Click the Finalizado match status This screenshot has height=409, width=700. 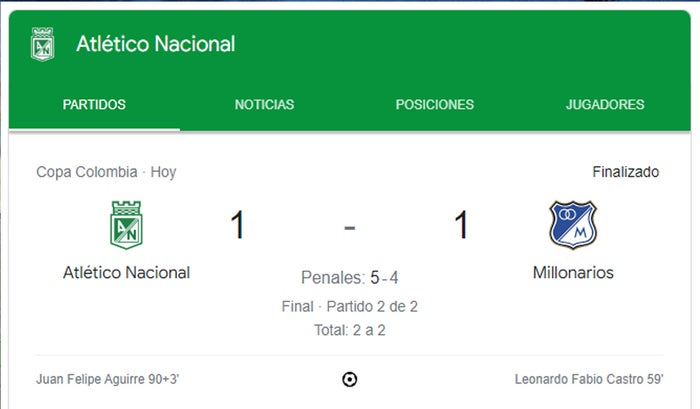625,172
